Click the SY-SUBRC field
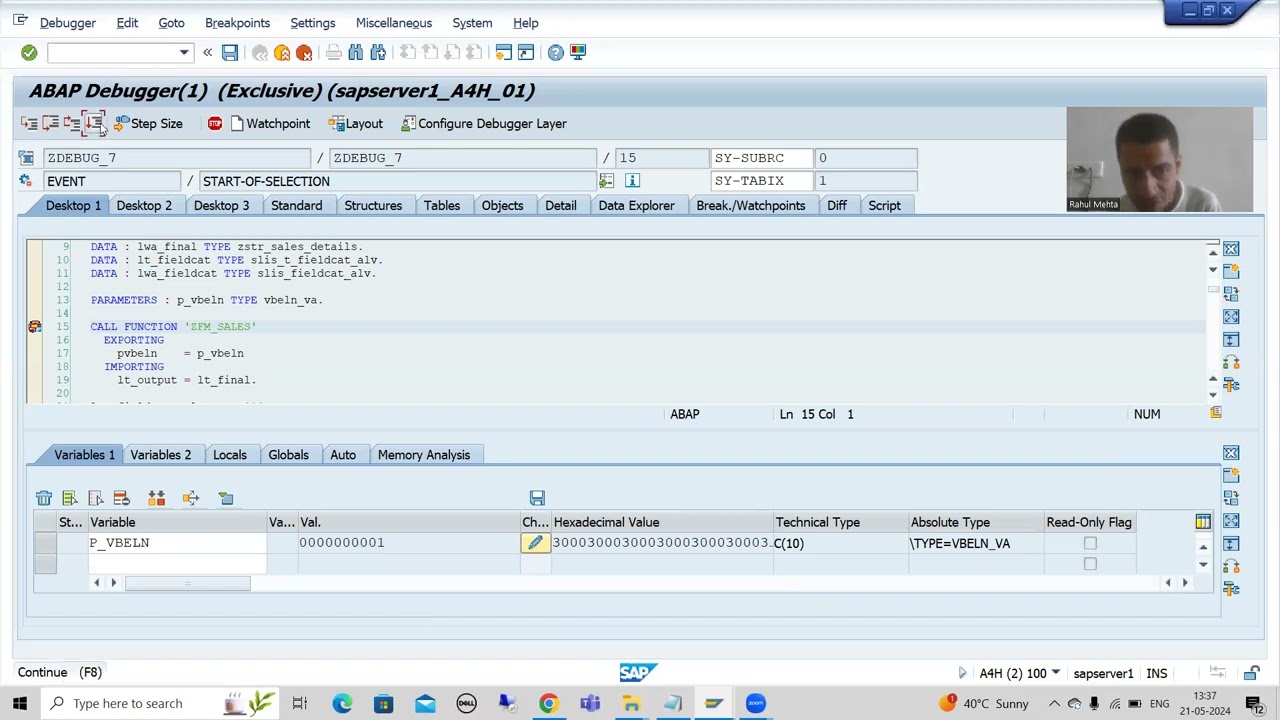 pyautogui.click(x=762, y=158)
